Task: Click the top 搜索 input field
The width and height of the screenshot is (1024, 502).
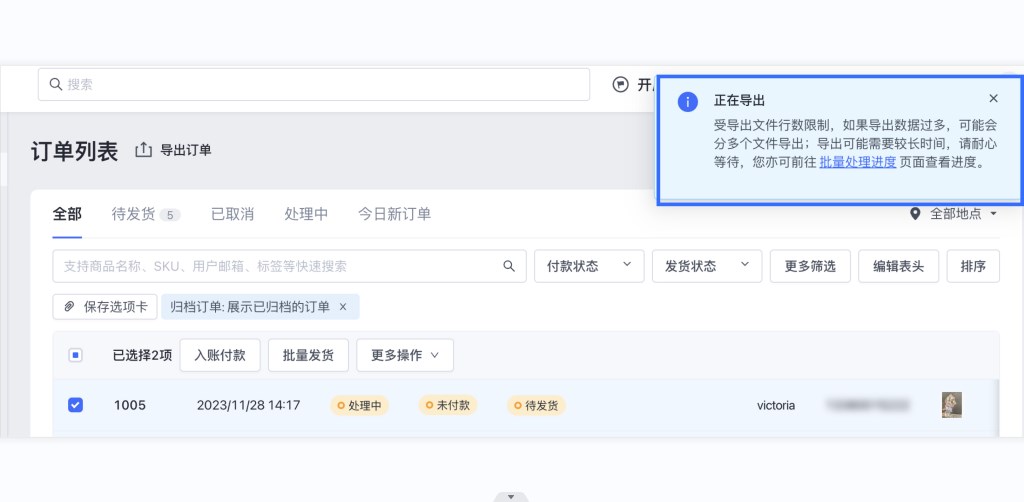Action: [300, 85]
